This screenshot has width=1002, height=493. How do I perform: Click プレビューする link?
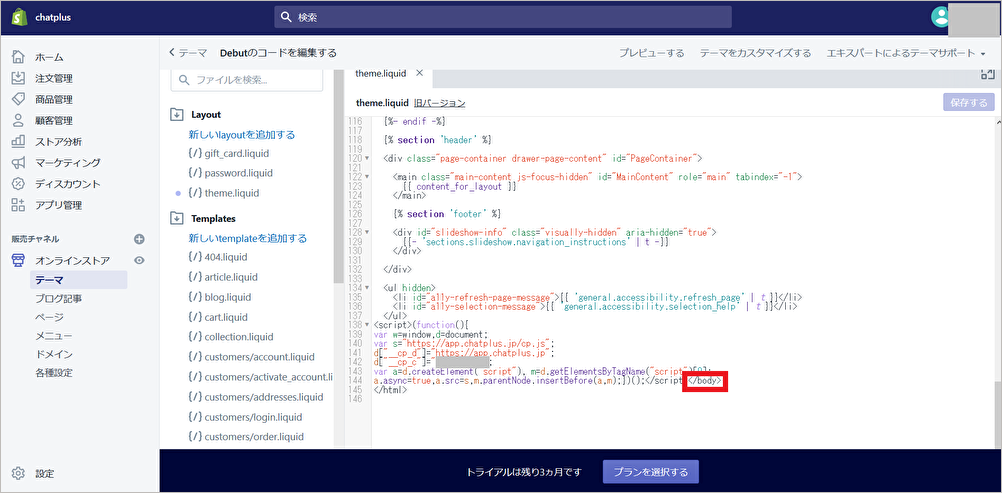click(651, 53)
